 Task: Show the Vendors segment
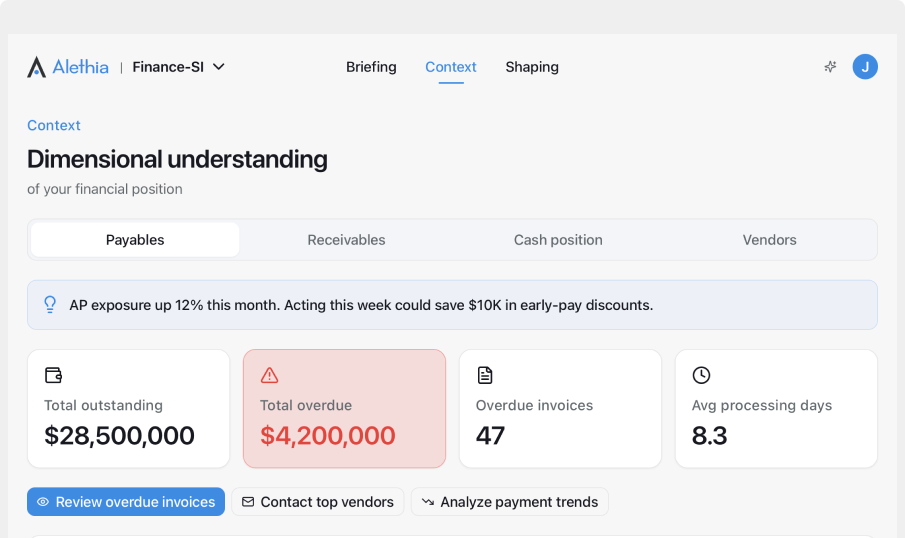[769, 240]
